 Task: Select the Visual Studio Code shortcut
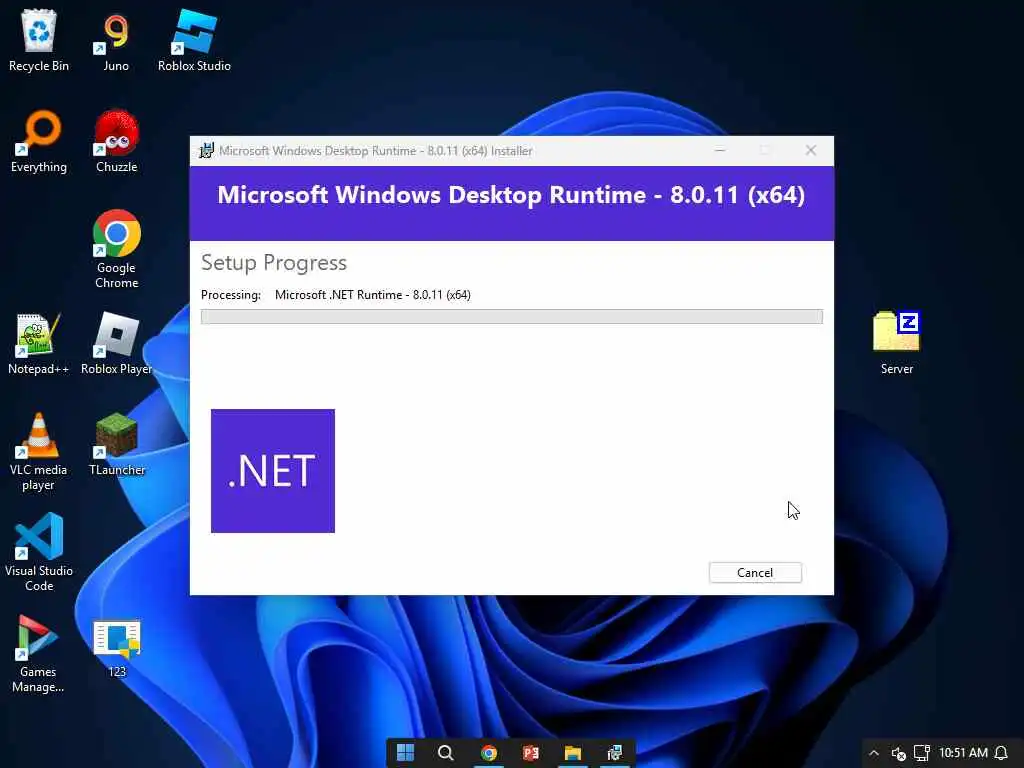tap(39, 553)
